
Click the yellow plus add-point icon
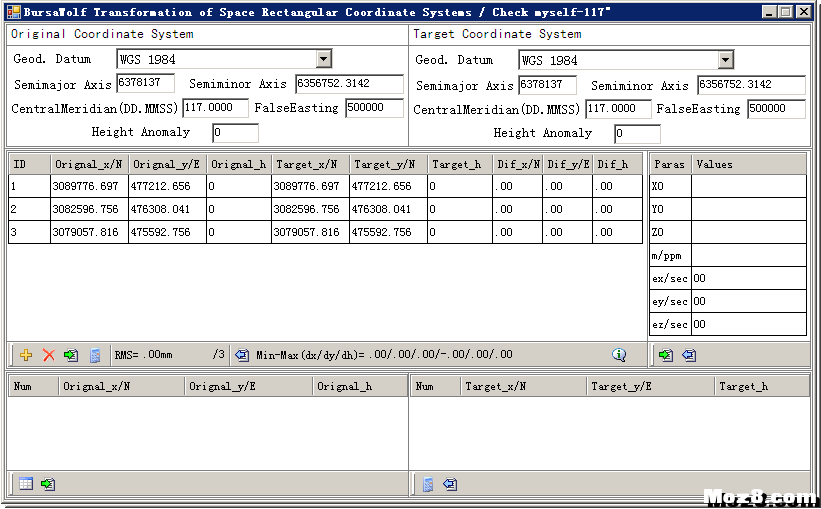[26, 355]
